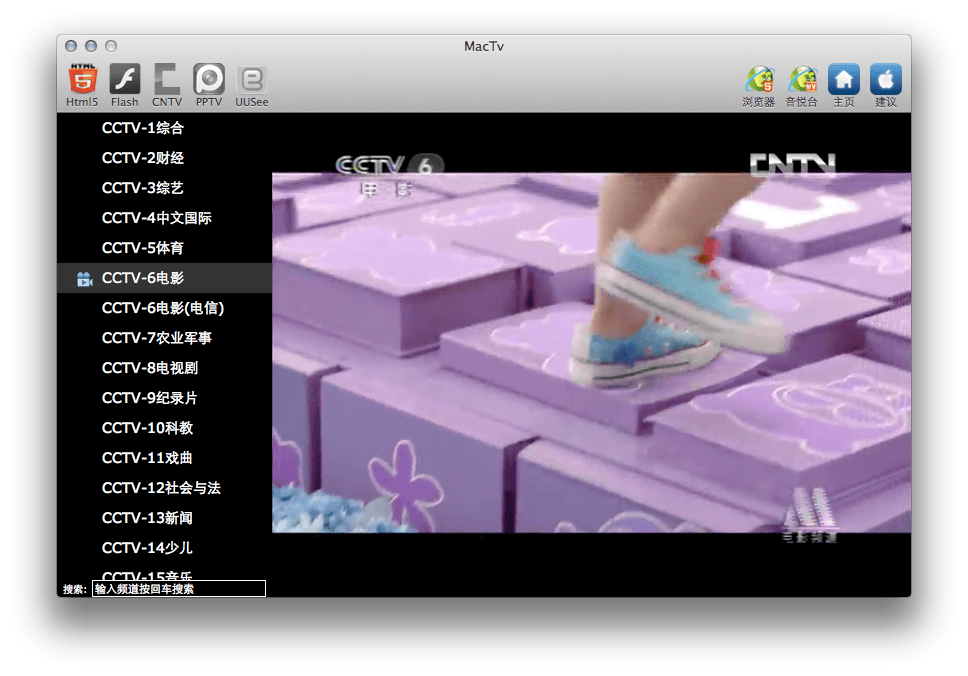The height and width of the screenshot is (676, 968).
Task: Zoom the MacTv window
Action: point(111,46)
